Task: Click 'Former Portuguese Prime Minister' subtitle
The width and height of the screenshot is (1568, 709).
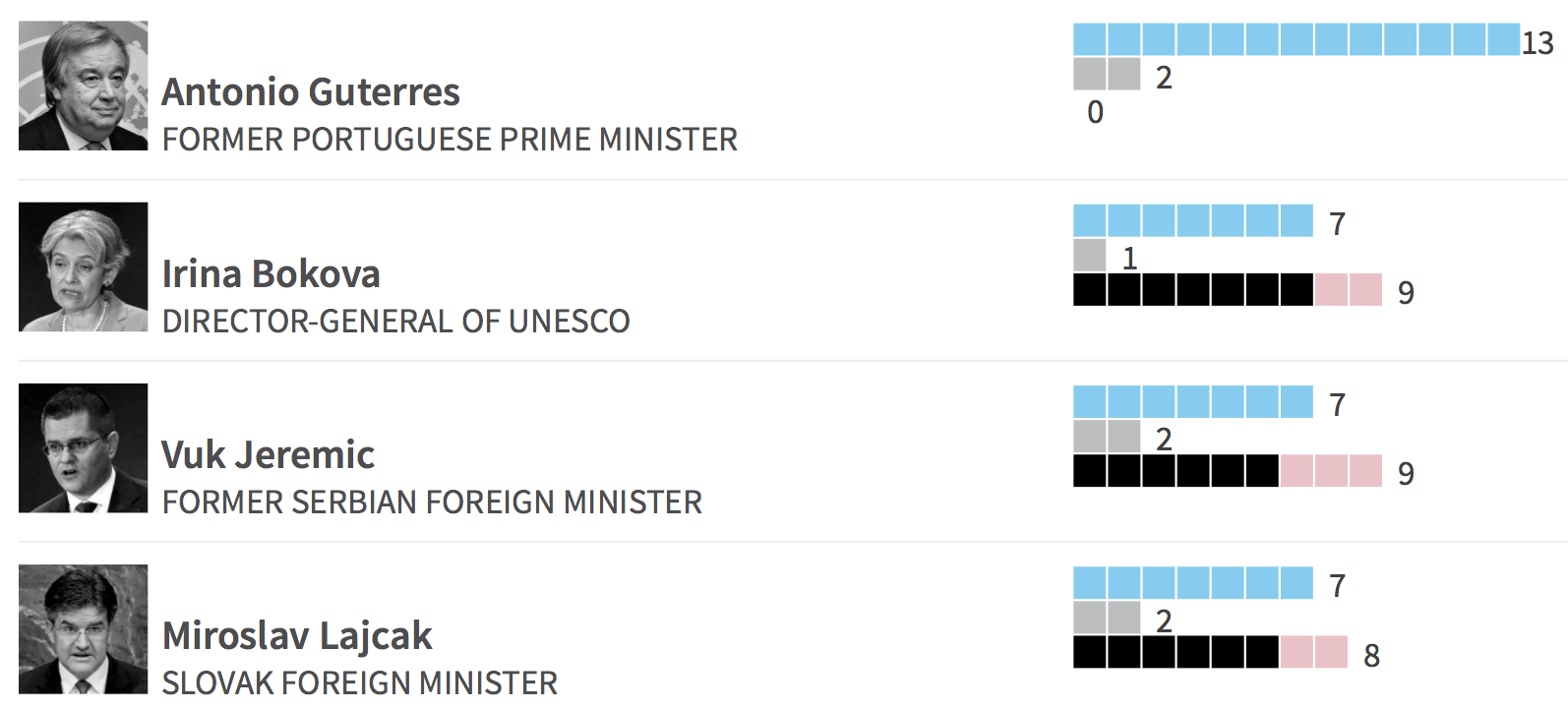Action: tap(450, 140)
